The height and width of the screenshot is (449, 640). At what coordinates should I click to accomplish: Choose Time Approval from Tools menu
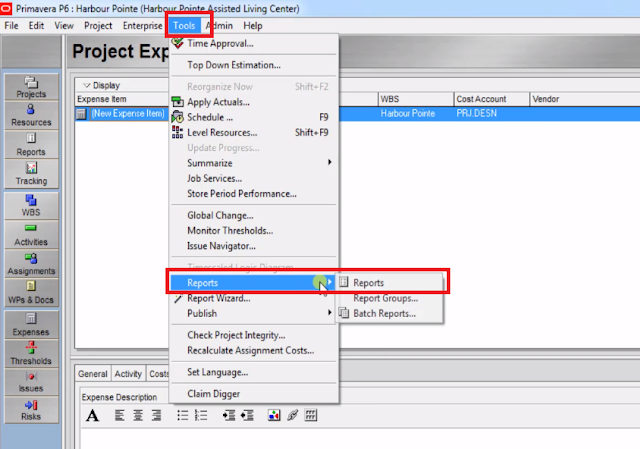[x=253, y=43]
